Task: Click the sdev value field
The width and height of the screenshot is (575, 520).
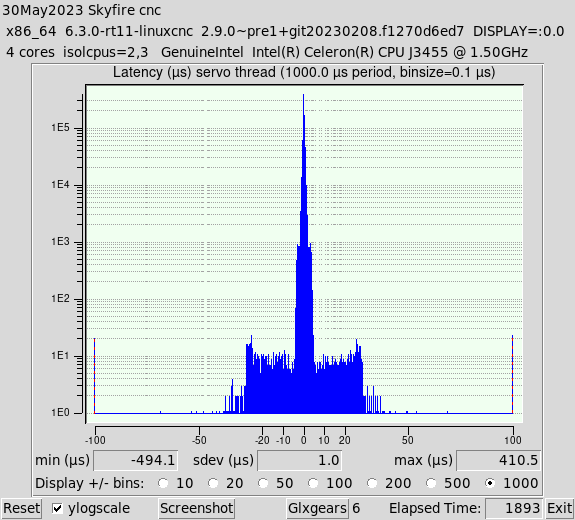Action: pyautogui.click(x=300, y=461)
